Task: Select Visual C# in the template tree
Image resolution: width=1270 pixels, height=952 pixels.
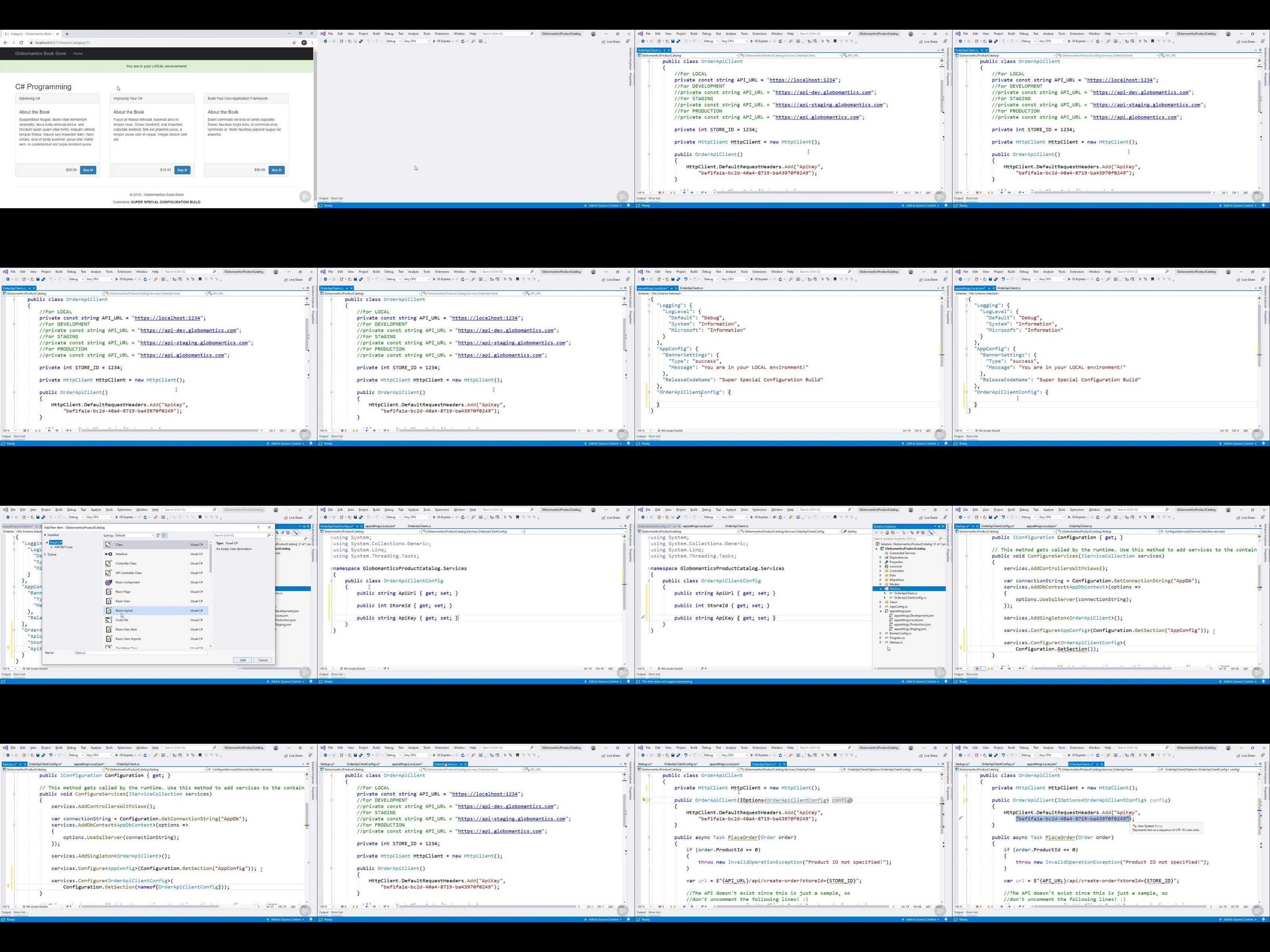Action: pos(56,542)
